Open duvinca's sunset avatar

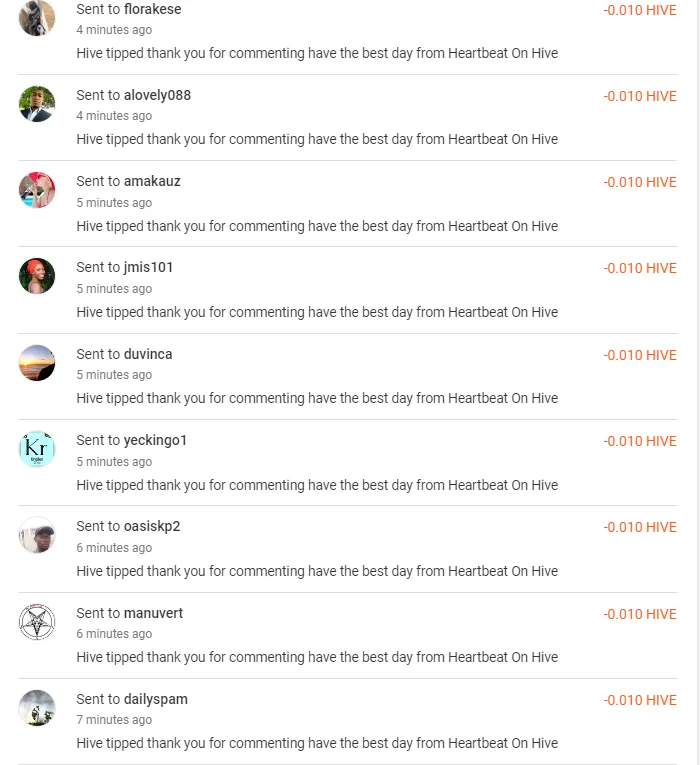37,363
